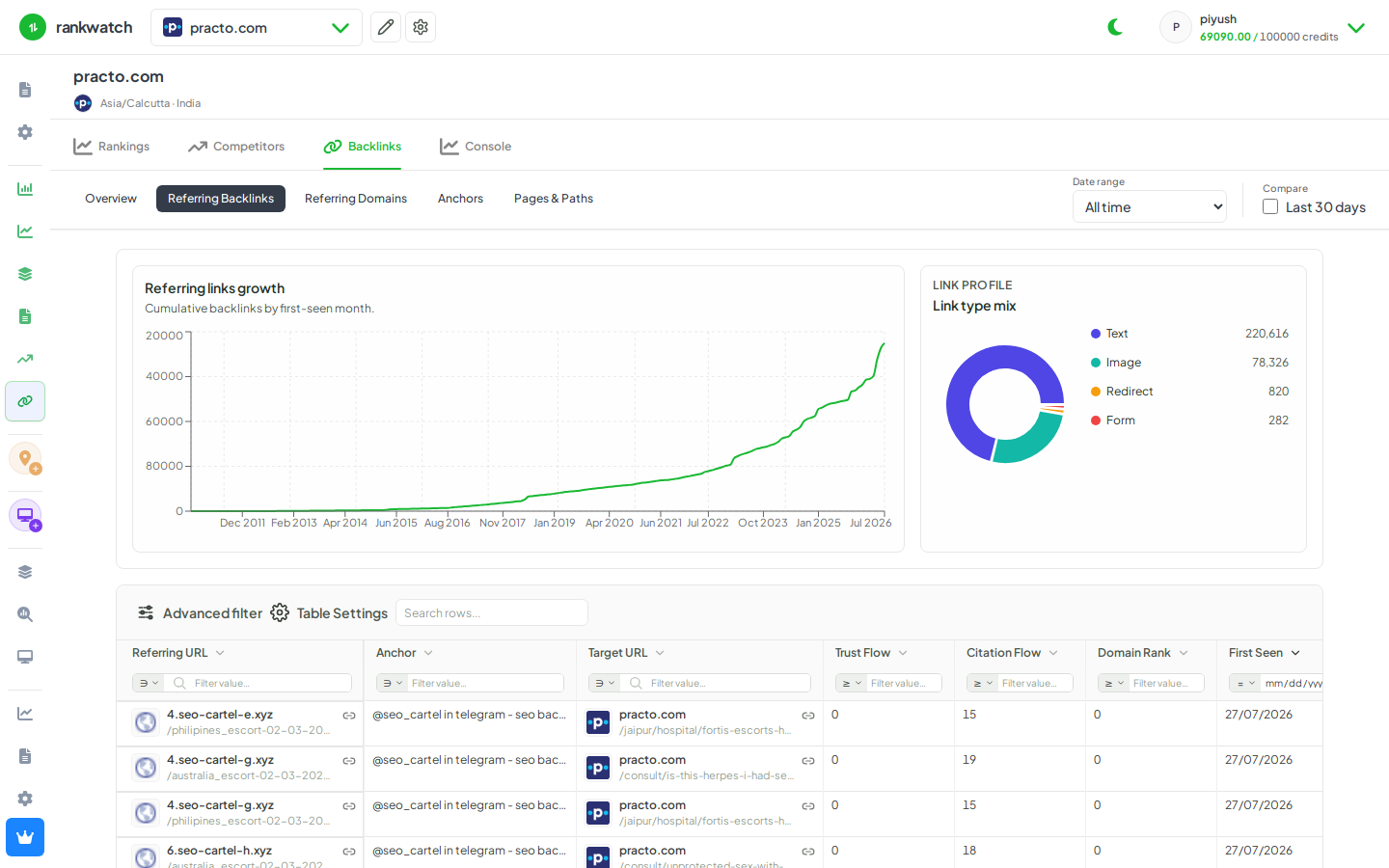The height and width of the screenshot is (868, 1389).
Task: Open the Domain Rank column chevron
Action: (1184, 653)
